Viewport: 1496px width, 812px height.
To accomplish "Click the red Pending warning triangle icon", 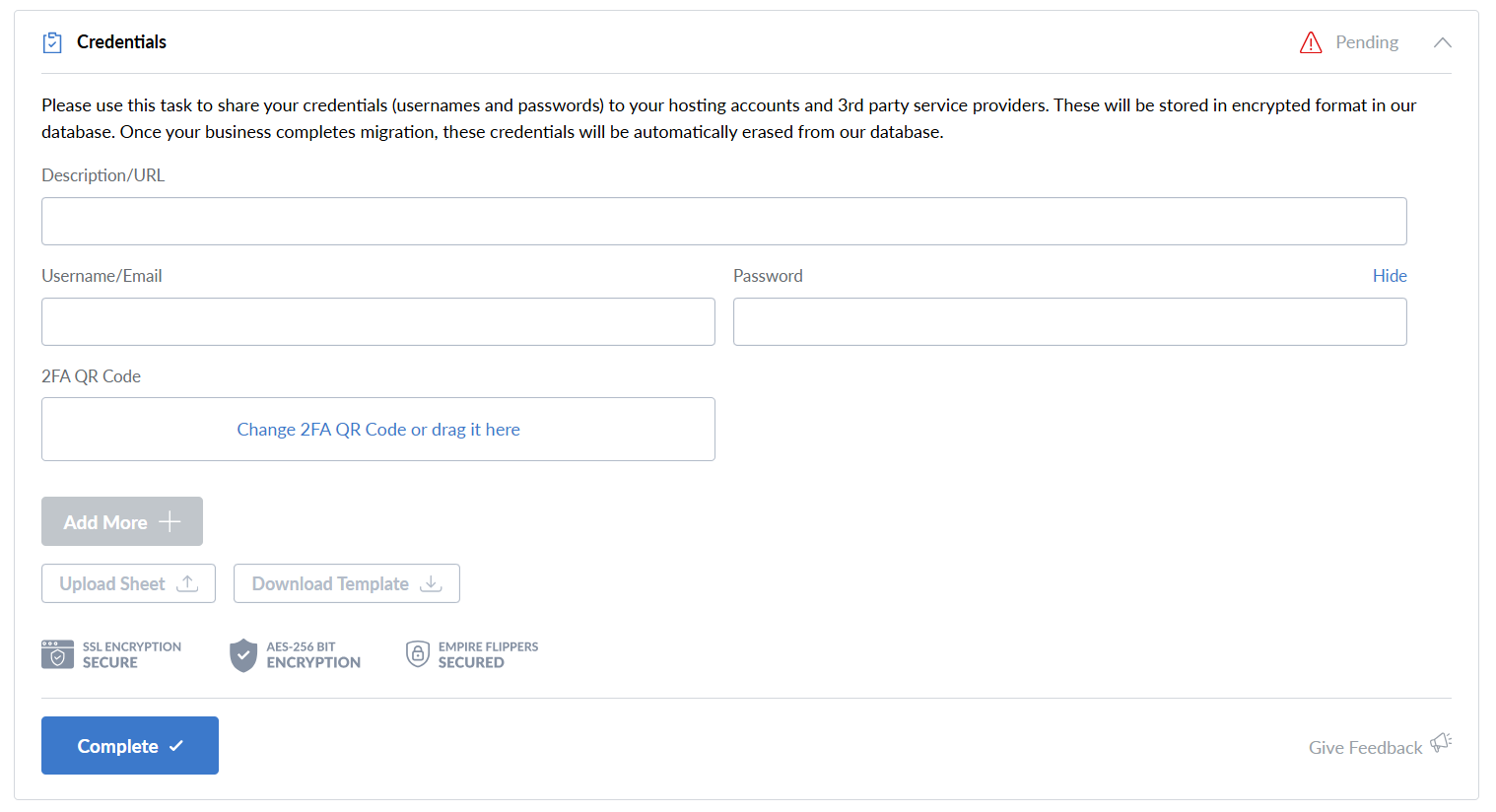I will (1311, 42).
